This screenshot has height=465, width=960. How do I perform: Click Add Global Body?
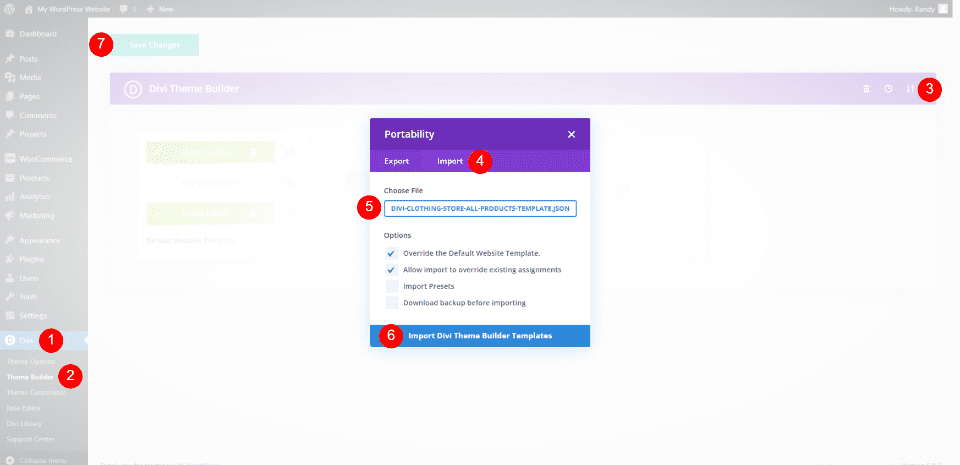(x=211, y=183)
